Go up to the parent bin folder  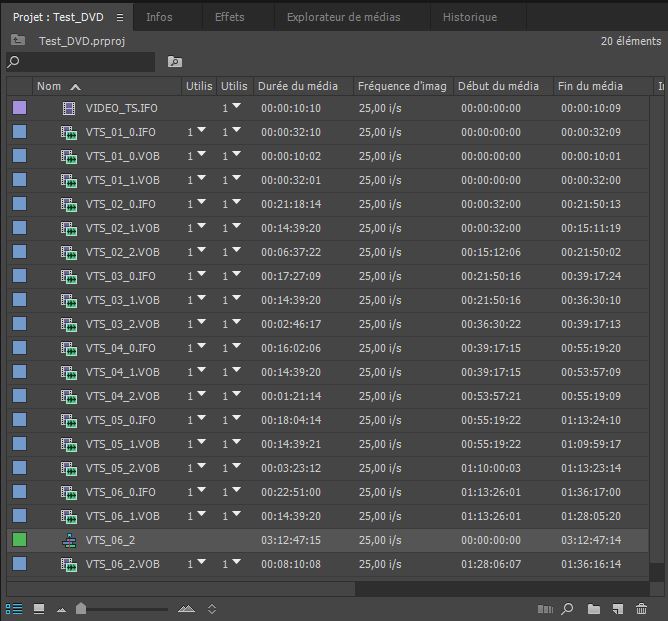pyautogui.click(x=18, y=40)
